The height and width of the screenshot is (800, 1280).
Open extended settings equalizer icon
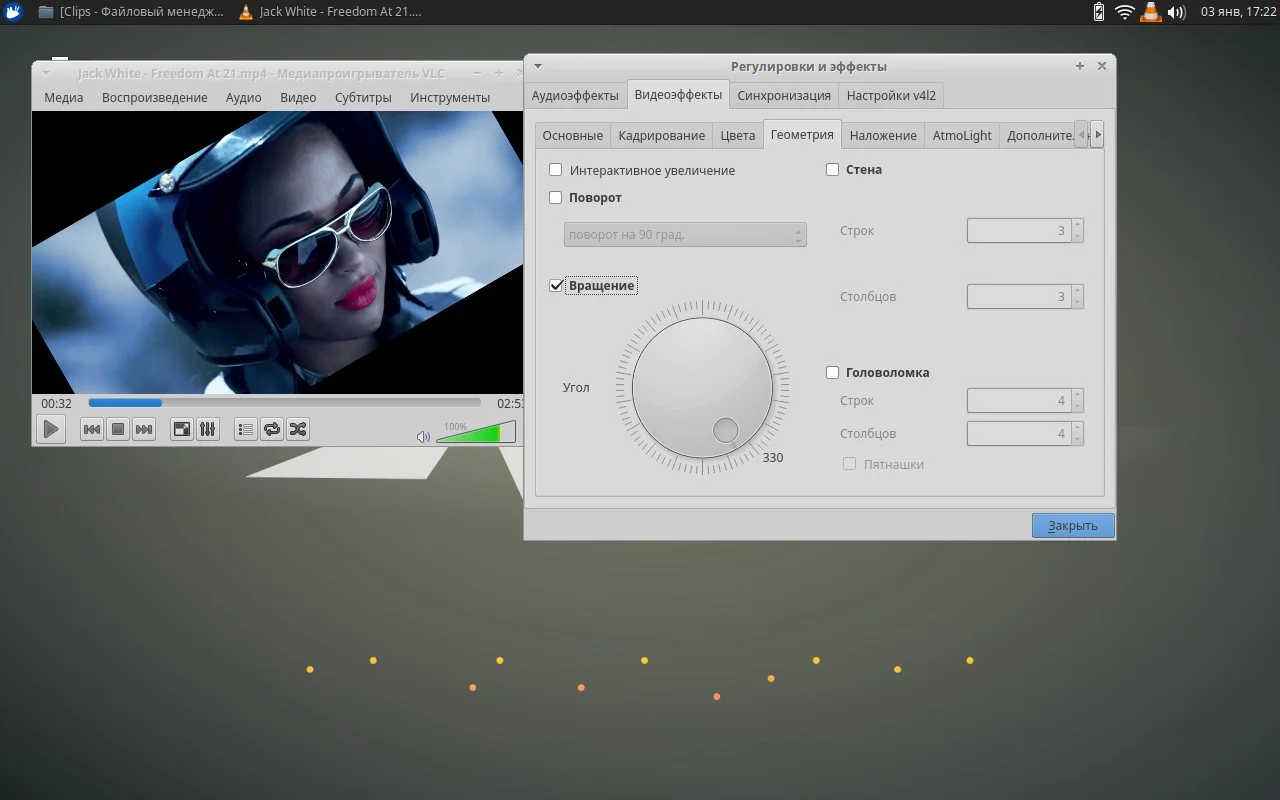[208, 429]
